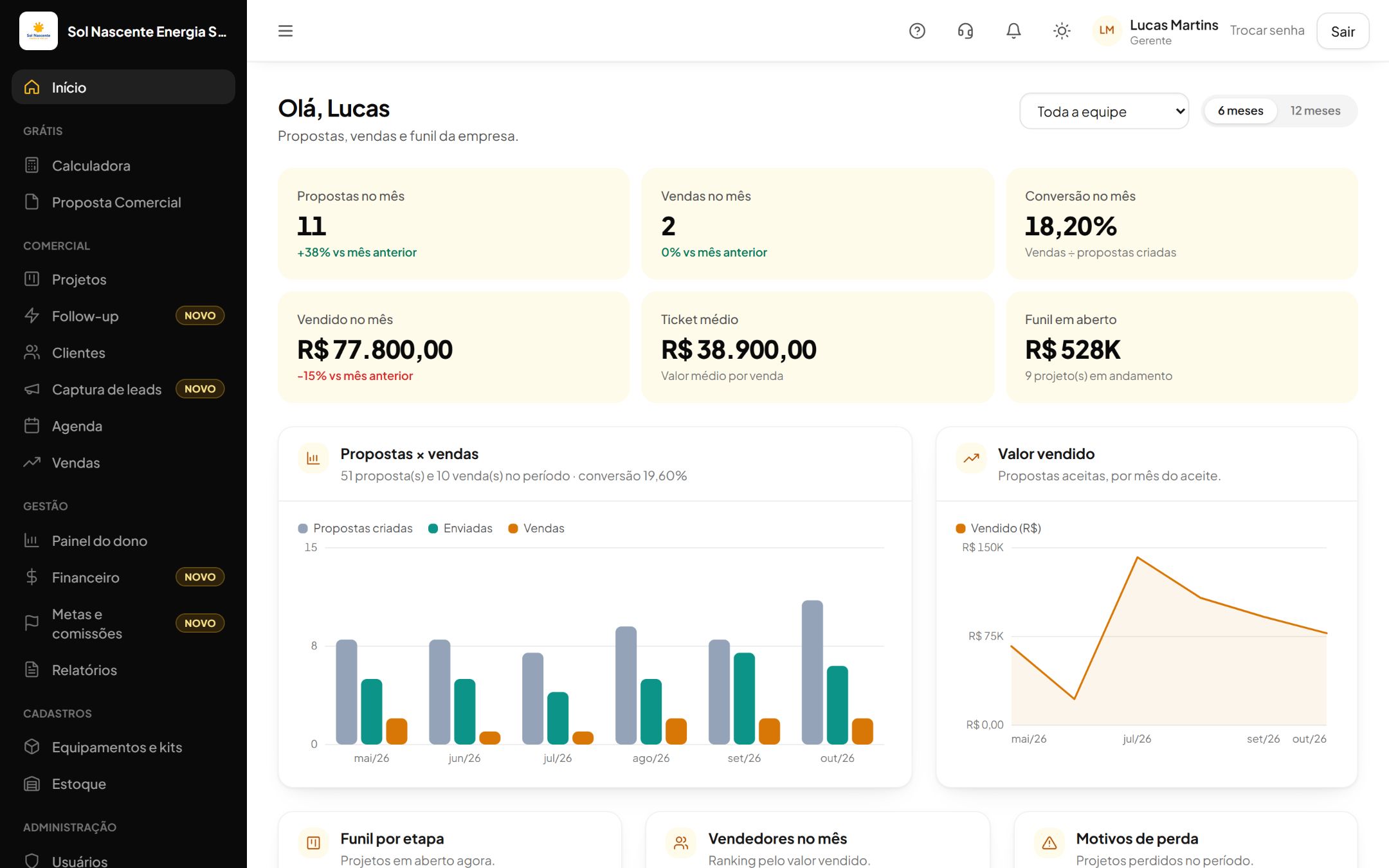
Task: Select the 6 meses period option
Action: [x=1240, y=111]
